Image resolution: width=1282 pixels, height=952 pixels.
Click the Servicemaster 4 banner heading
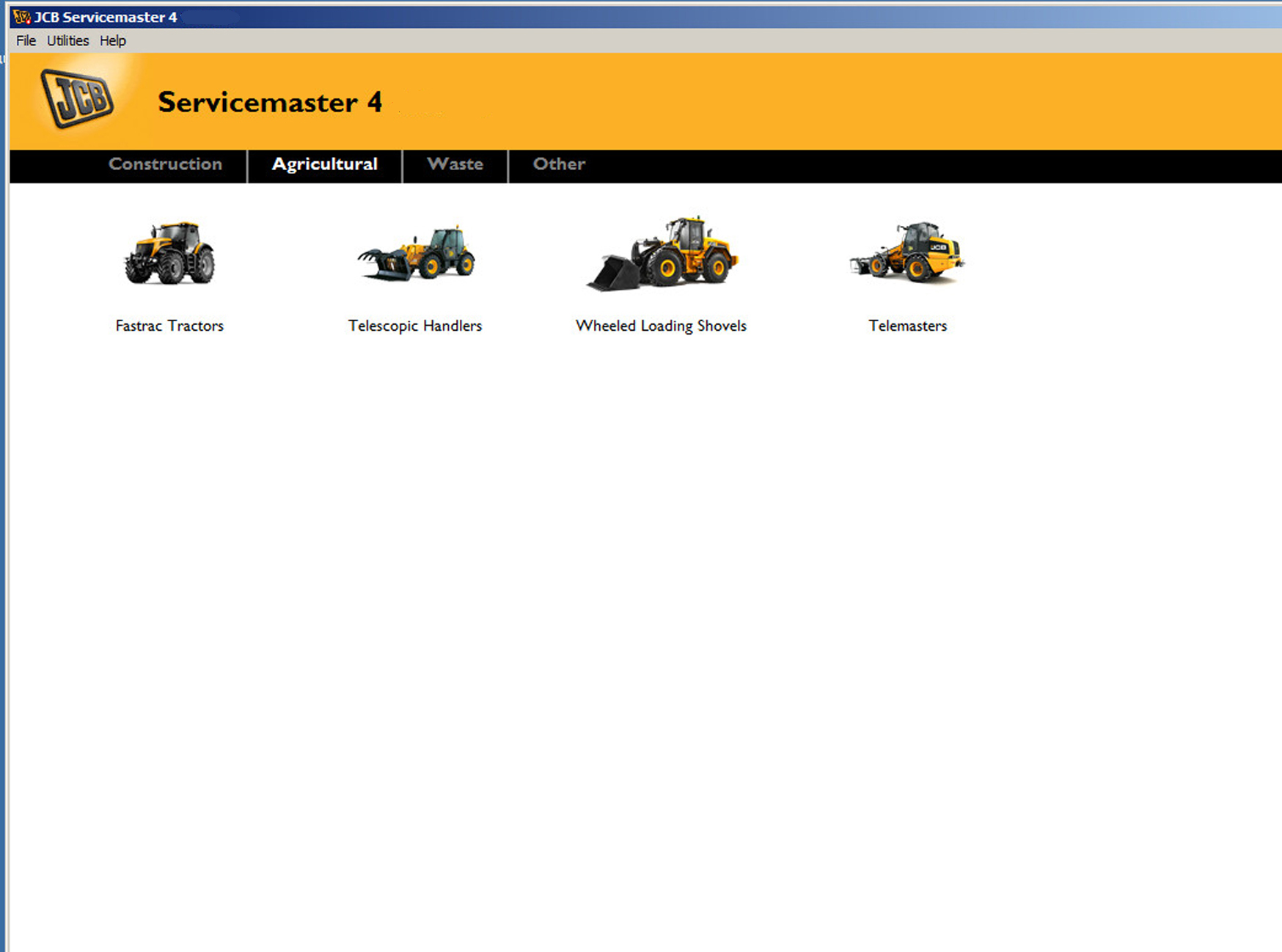point(270,103)
